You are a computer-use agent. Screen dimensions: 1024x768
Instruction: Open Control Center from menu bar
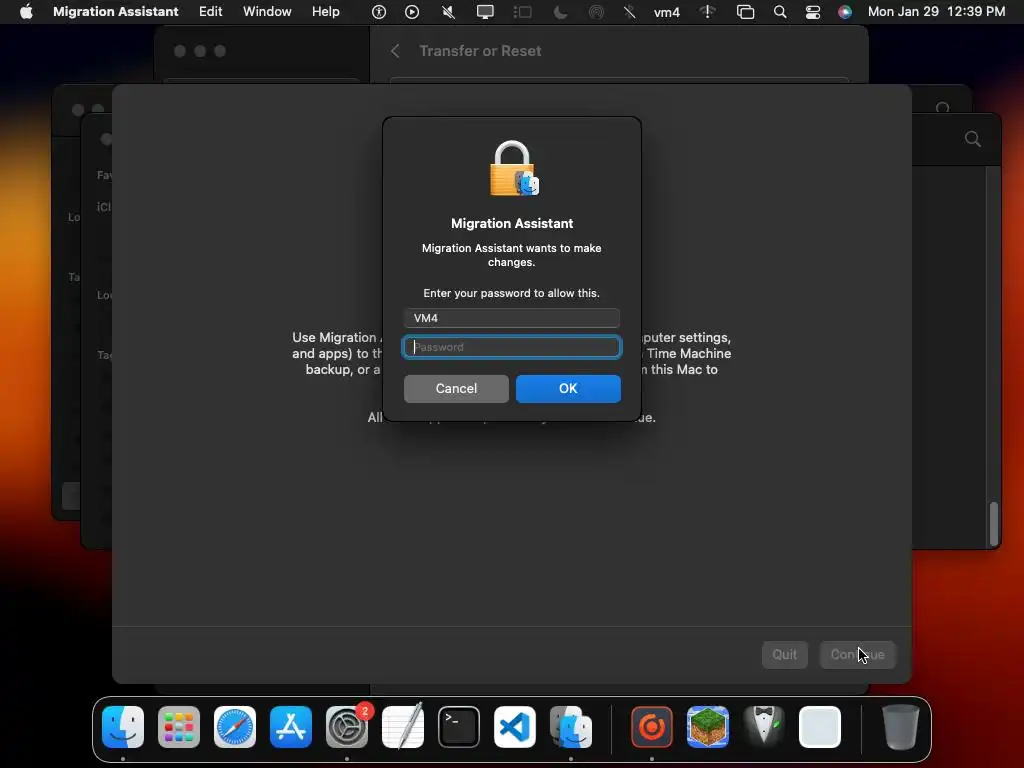[813, 12]
